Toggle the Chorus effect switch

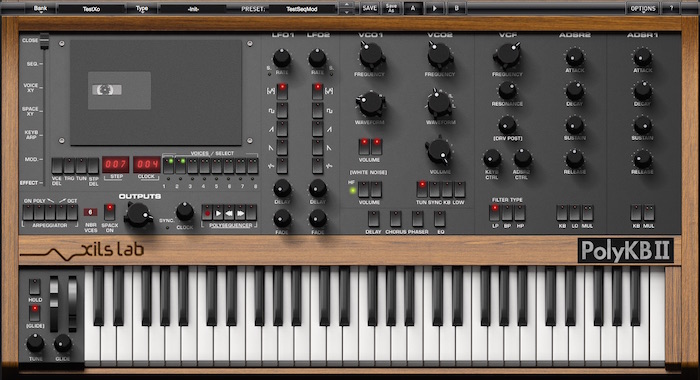(396, 219)
